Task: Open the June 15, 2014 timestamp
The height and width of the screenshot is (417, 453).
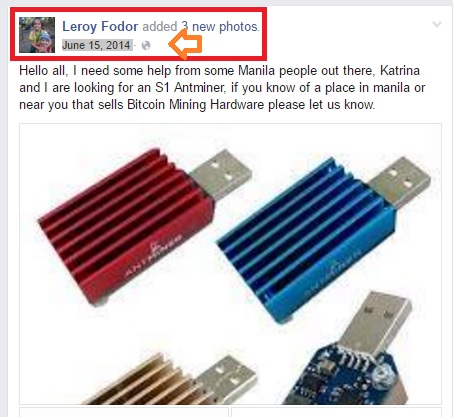Action: (x=96, y=45)
